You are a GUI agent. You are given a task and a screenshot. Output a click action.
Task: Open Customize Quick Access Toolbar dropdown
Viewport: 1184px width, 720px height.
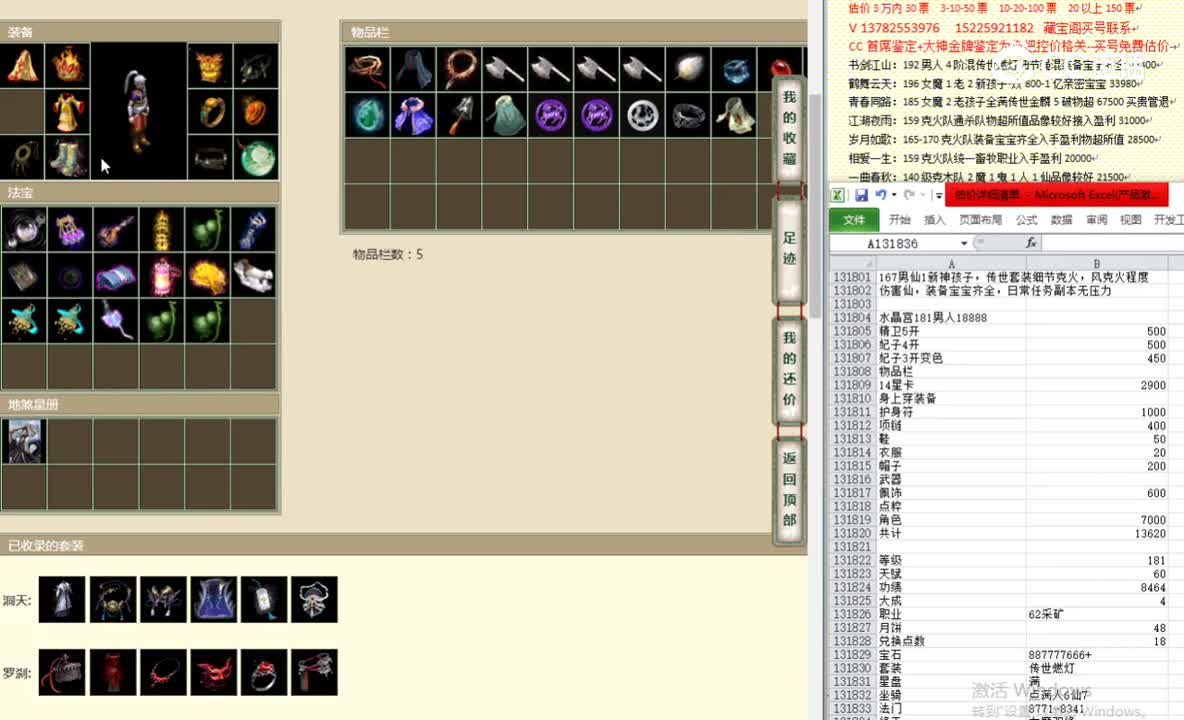939,195
